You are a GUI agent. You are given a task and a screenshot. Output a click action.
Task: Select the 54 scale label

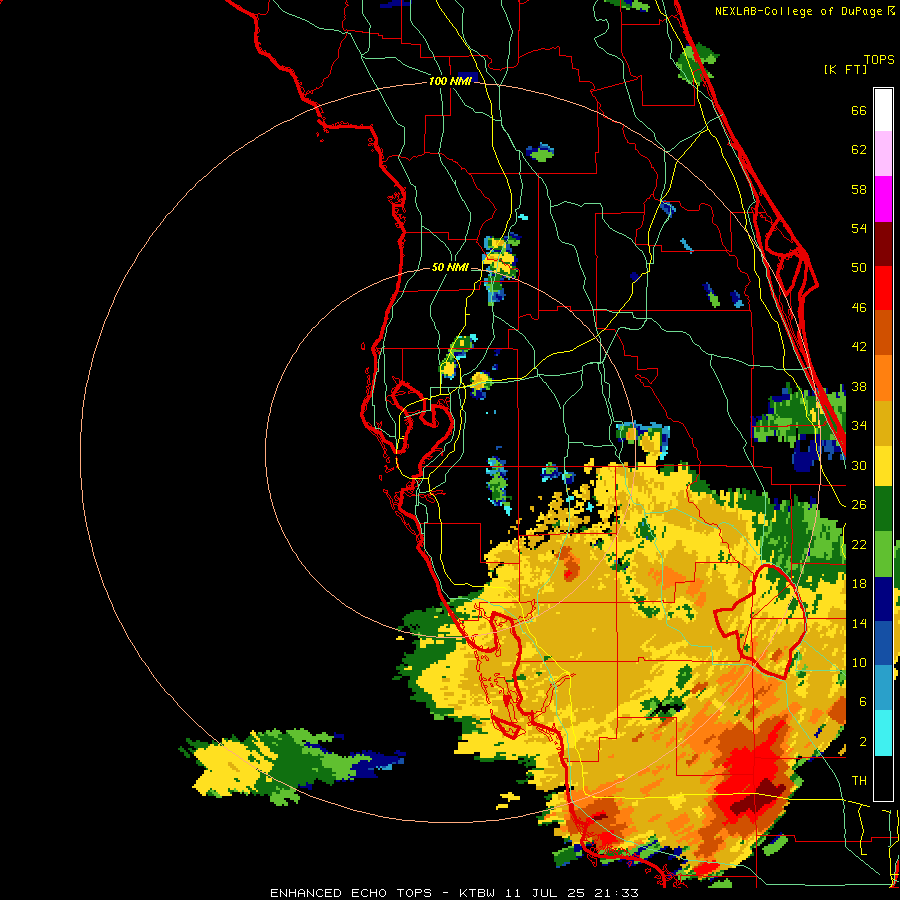click(859, 228)
